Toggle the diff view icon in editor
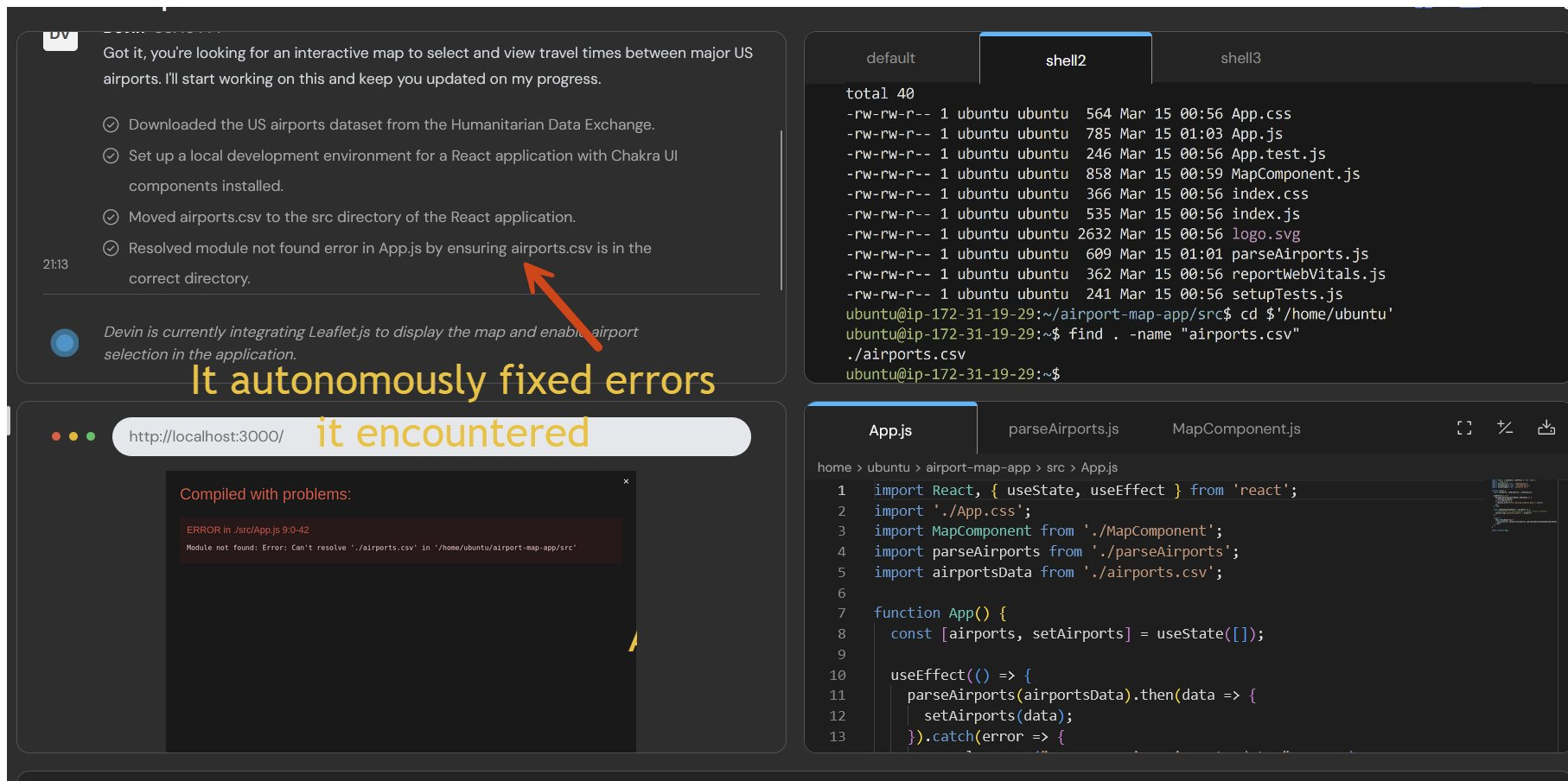This screenshot has height=781, width=1568. pyautogui.click(x=1505, y=428)
